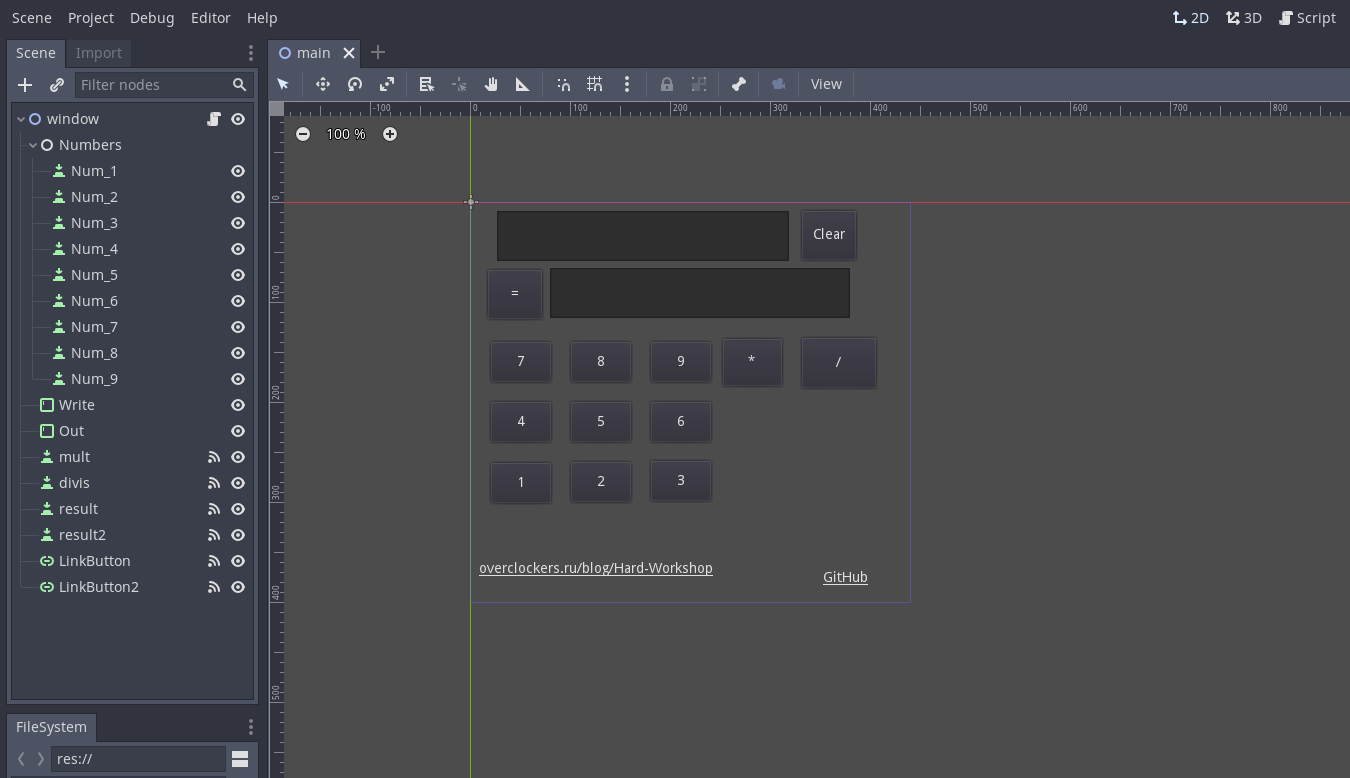Open signals of the mult node
The width and height of the screenshot is (1350, 778).
[214, 457]
